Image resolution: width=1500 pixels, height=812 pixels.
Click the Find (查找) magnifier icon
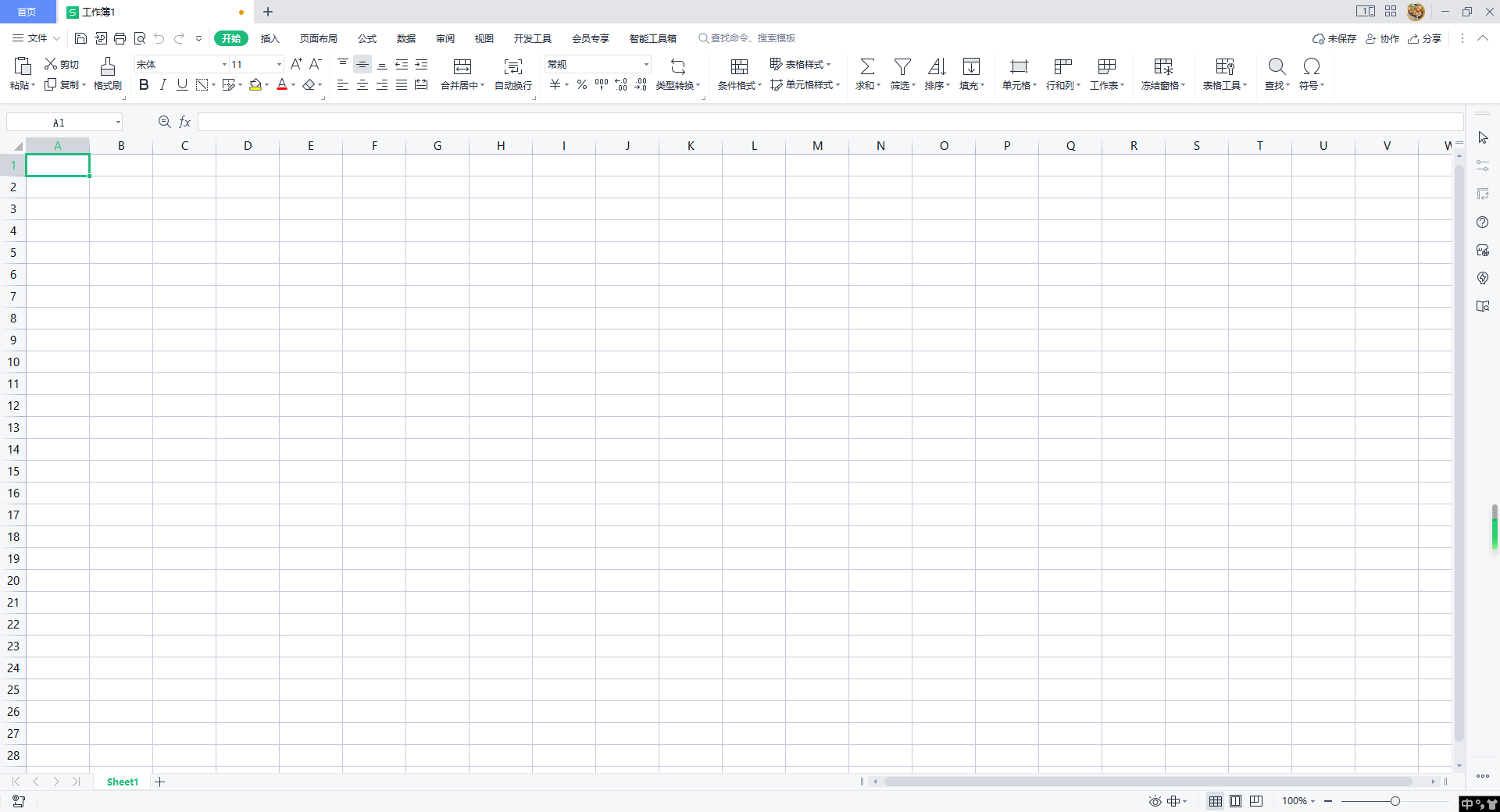[1277, 66]
